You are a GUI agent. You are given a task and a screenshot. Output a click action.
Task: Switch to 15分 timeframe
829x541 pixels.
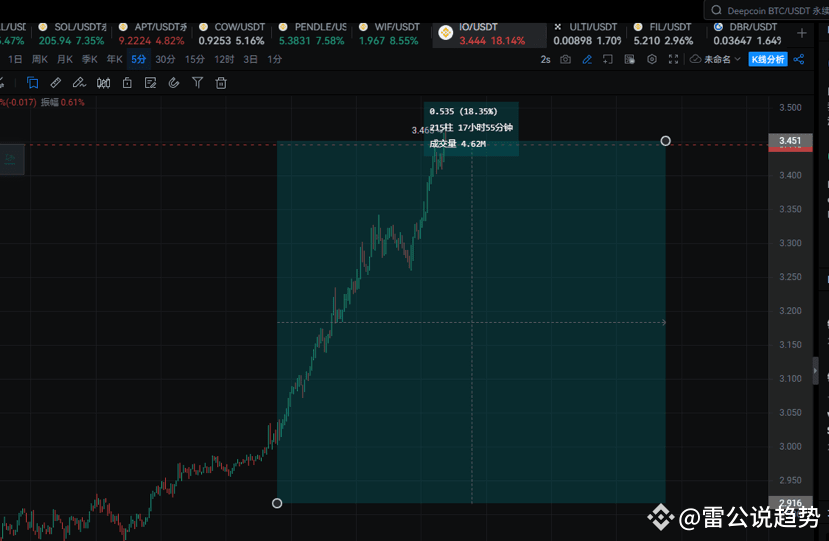coord(195,59)
